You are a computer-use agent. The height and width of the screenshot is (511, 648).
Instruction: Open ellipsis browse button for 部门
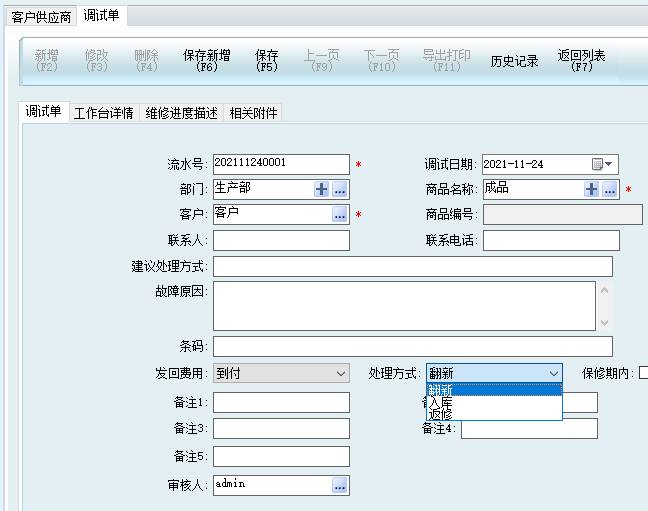(x=340, y=189)
